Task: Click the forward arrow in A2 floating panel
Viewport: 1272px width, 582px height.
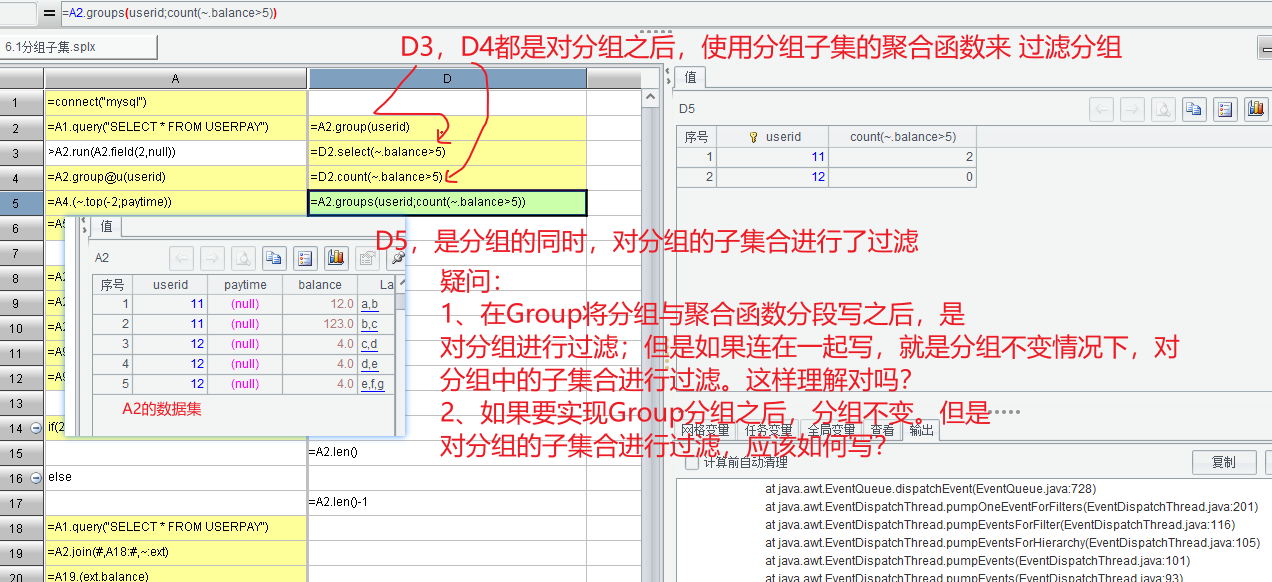Action: [212, 258]
